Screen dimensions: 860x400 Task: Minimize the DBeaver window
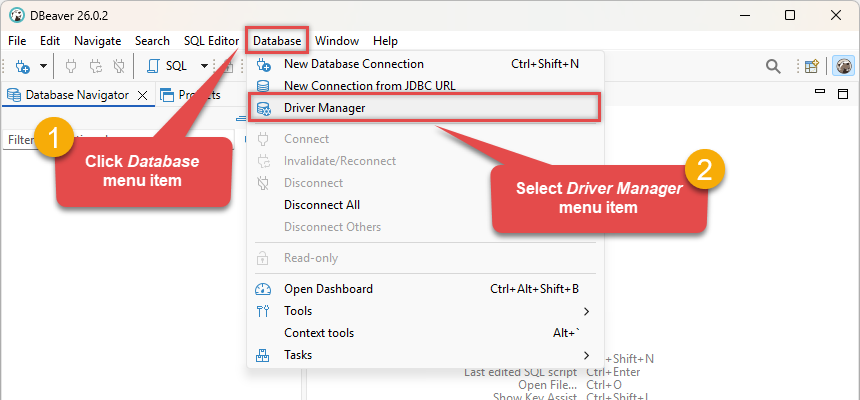744,15
